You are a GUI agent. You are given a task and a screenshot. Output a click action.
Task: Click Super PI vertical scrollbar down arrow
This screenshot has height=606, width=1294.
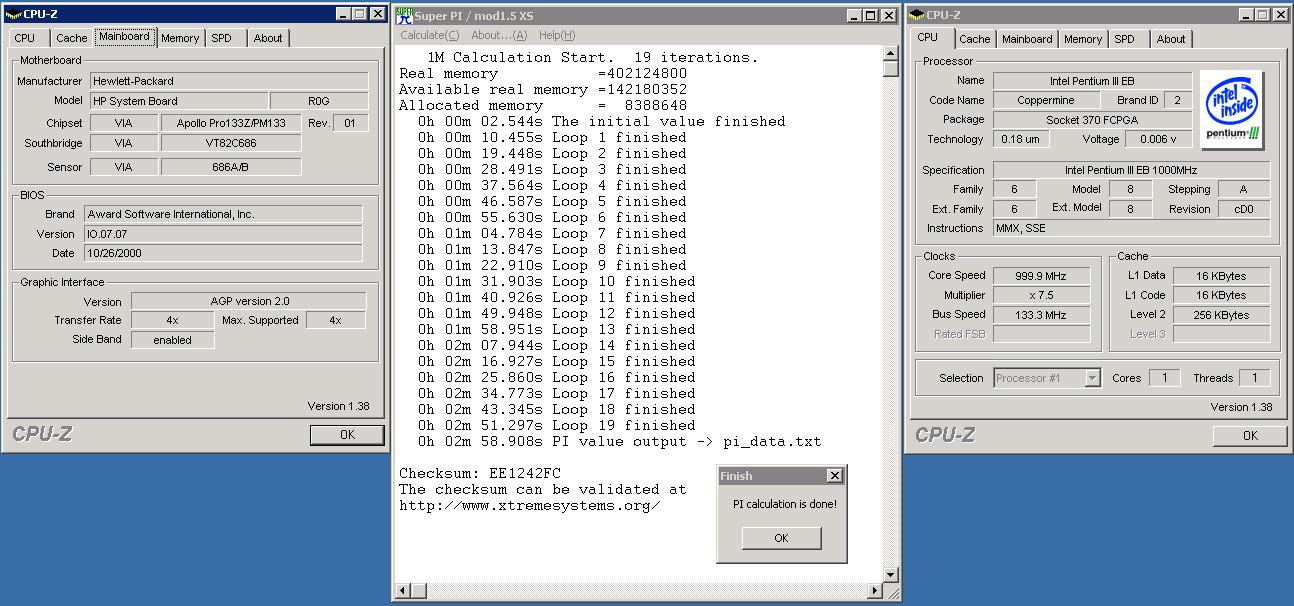[x=890, y=574]
